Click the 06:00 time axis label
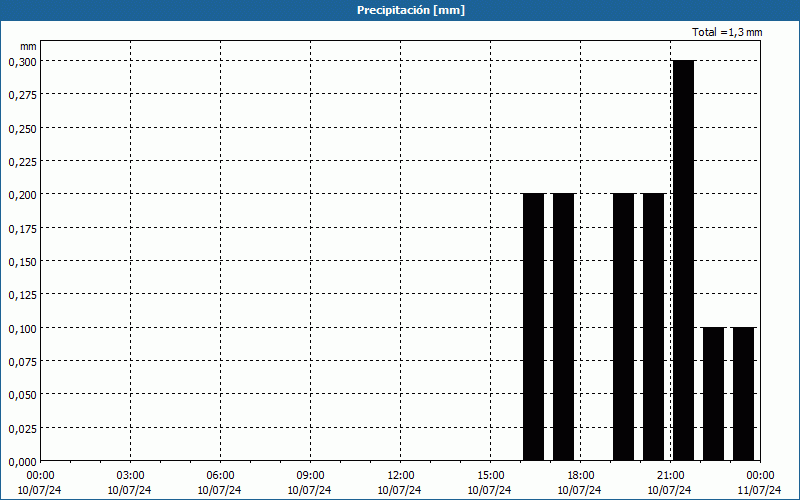This screenshot has width=800, height=500. coord(220,476)
